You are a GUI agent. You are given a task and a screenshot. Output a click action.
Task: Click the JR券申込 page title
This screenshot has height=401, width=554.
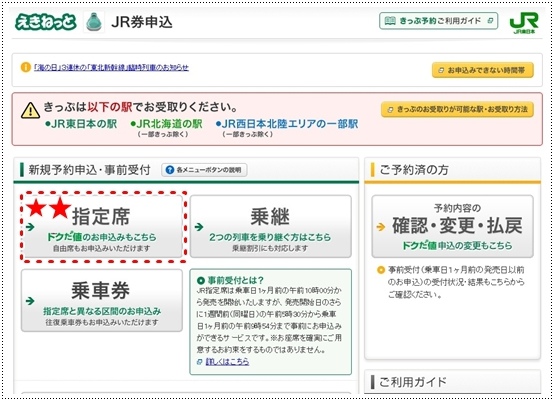[142, 22]
